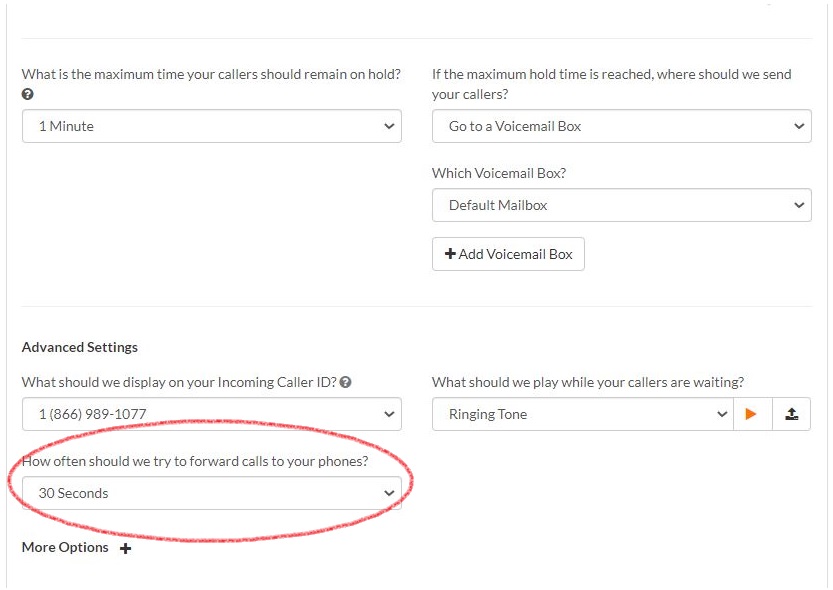
Task: Click the Incoming Caller ID question label
Action: [180, 382]
